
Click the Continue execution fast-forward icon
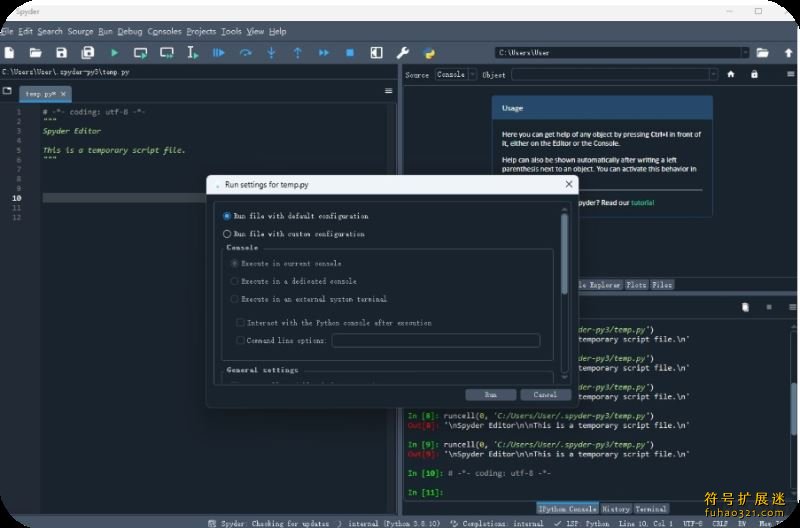coord(324,53)
